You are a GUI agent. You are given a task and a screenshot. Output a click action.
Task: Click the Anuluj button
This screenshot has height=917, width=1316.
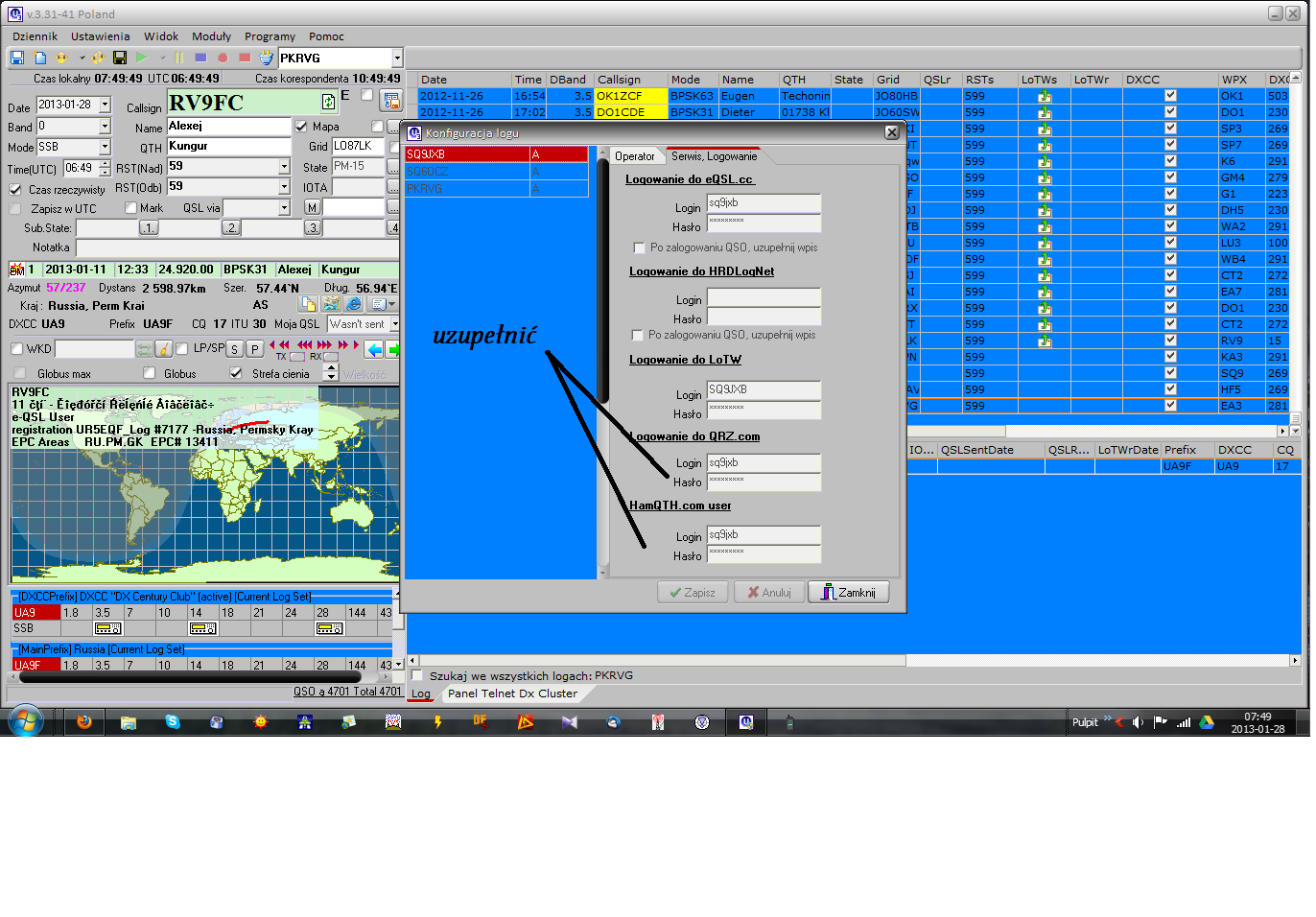(x=769, y=592)
